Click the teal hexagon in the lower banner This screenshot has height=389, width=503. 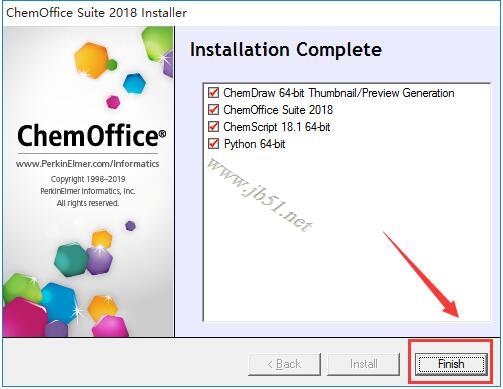pos(71,260)
